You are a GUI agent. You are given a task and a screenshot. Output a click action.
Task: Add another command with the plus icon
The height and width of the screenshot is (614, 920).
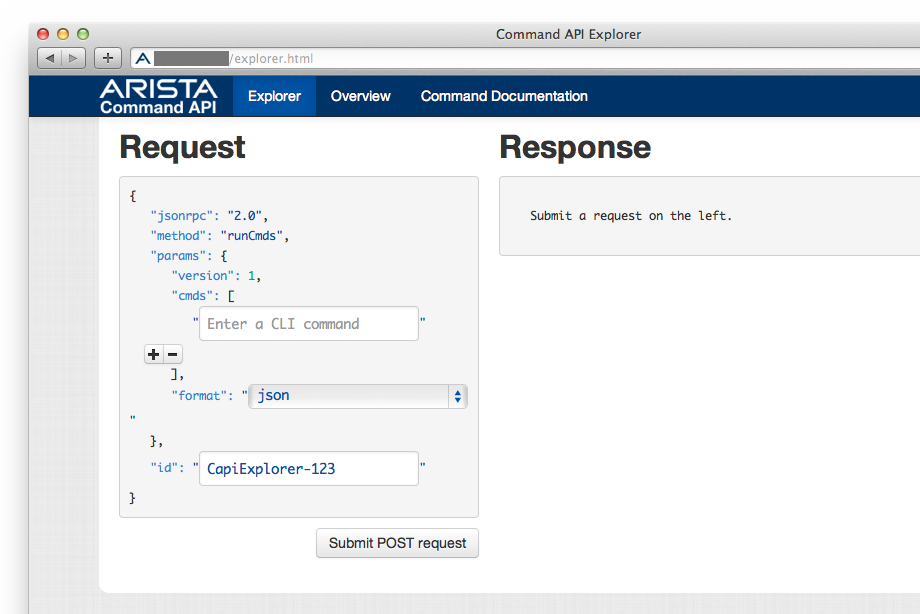click(153, 354)
